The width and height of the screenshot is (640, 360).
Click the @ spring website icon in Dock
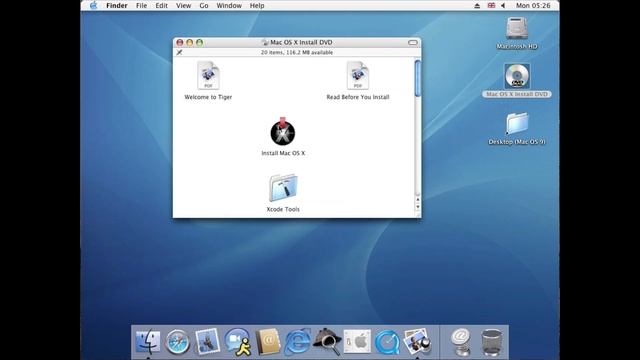point(461,342)
